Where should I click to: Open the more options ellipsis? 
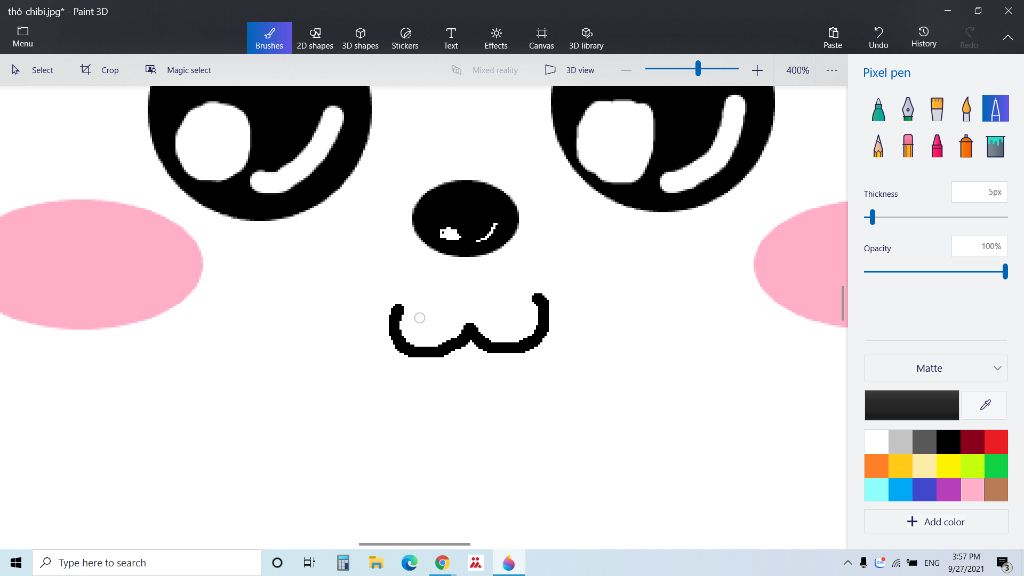[x=831, y=70]
